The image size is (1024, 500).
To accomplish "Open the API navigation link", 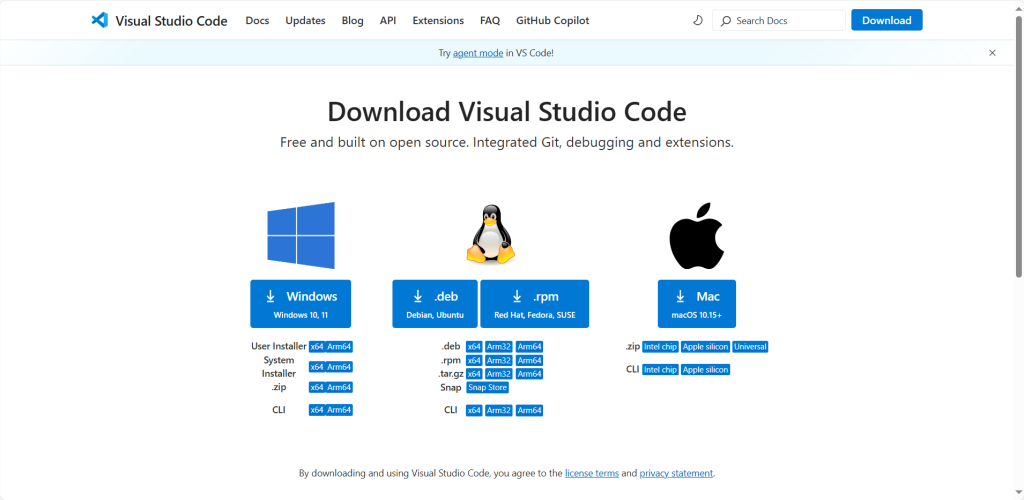I will click(388, 21).
